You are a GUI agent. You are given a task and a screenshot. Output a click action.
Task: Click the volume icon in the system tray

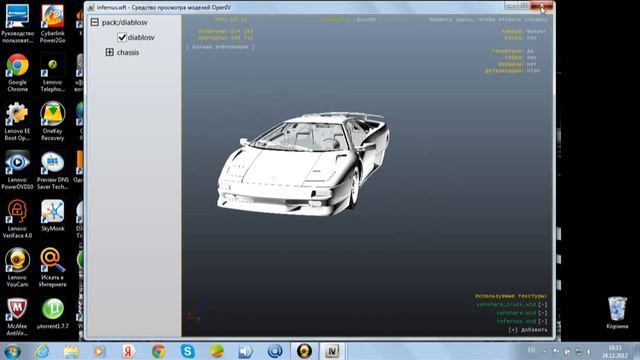point(589,351)
